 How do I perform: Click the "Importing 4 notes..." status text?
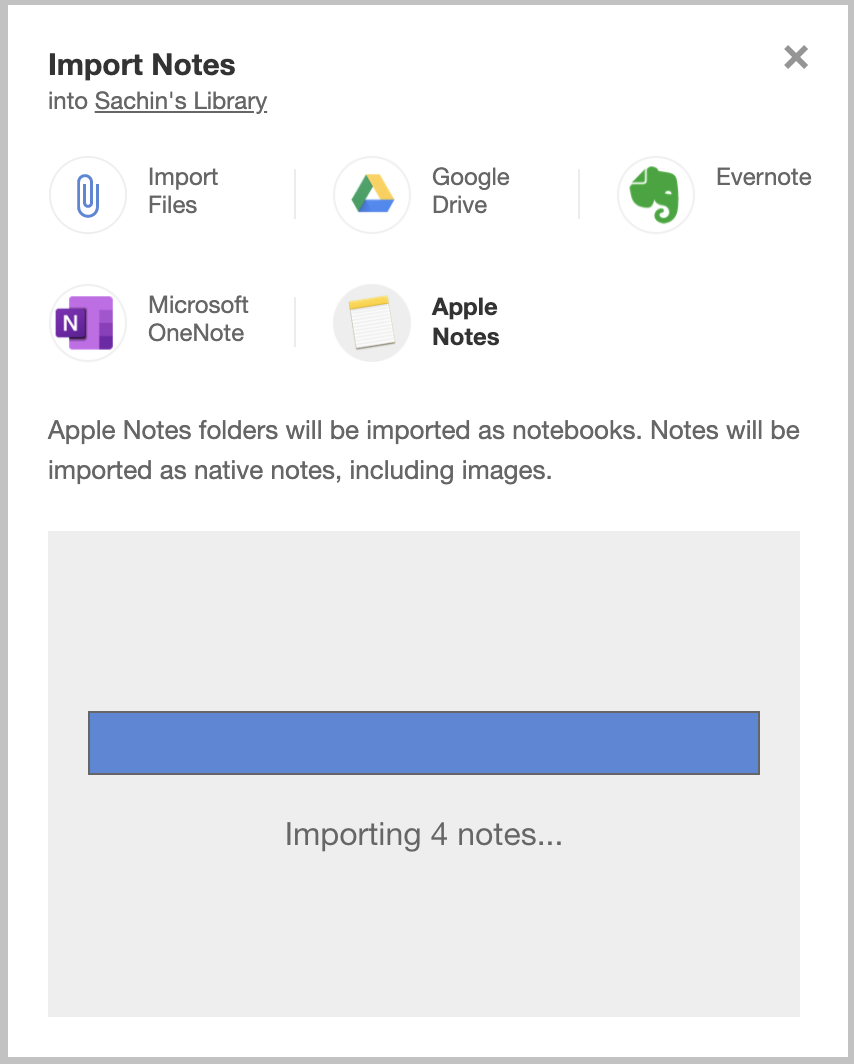[424, 834]
